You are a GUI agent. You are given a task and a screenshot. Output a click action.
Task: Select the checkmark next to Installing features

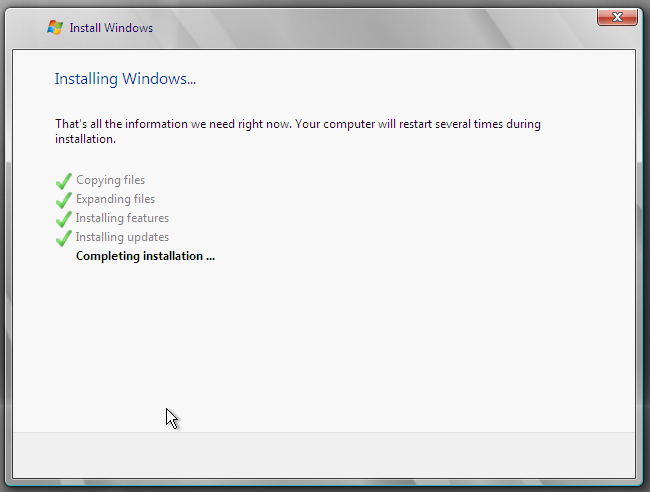coord(64,219)
